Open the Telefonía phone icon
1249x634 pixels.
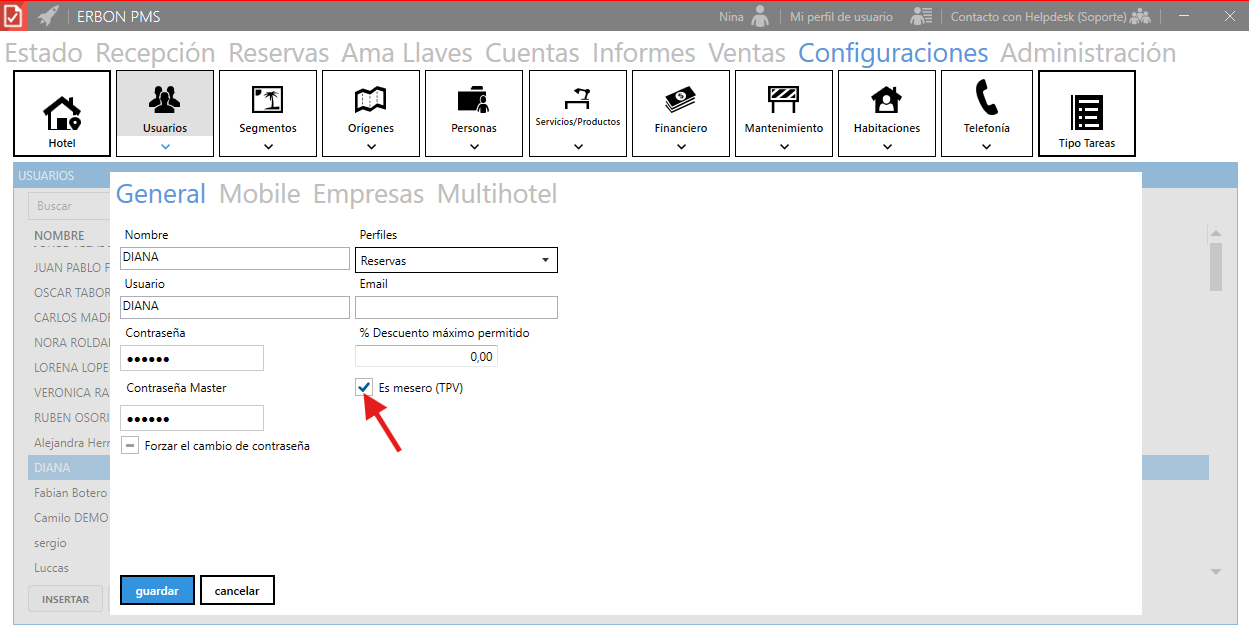pos(986,99)
